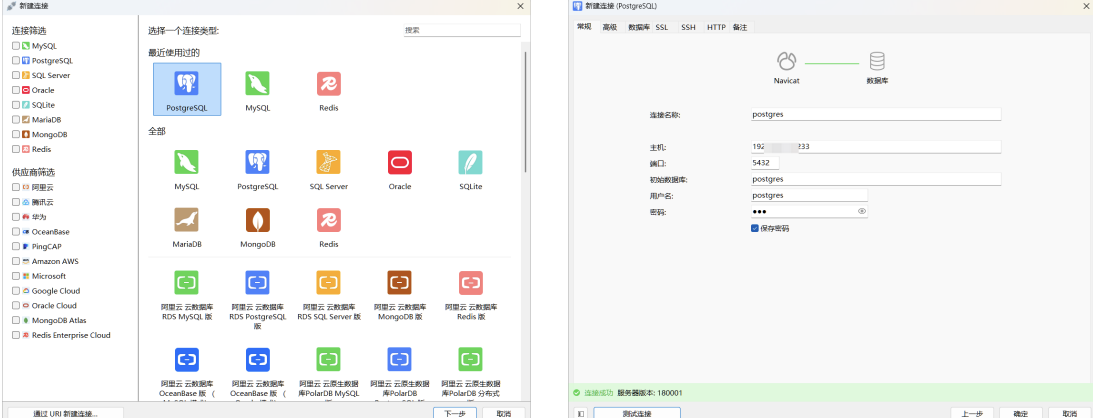The width and height of the screenshot is (1093, 418).
Task: Choose Oracle connection type
Action: click(x=399, y=168)
